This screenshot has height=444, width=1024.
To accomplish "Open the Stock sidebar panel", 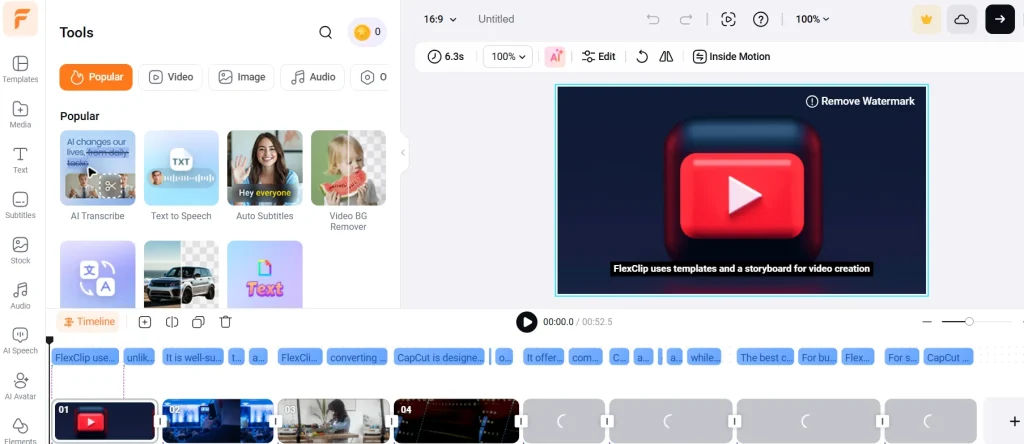I will pyautogui.click(x=20, y=250).
